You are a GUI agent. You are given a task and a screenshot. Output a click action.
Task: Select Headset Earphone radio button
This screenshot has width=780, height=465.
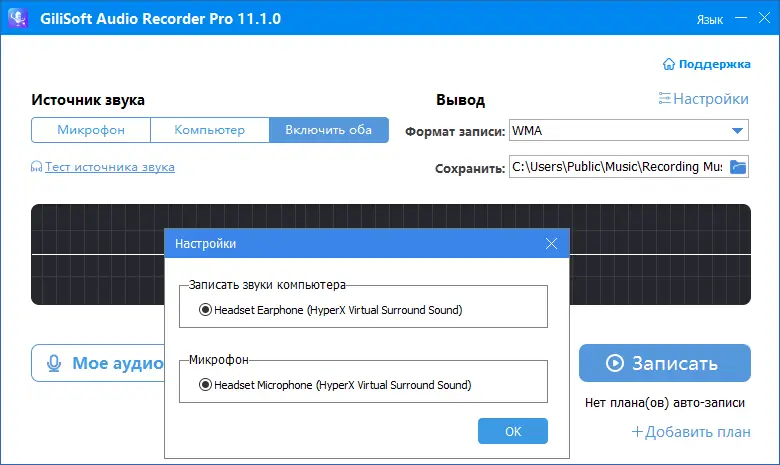coord(205,310)
